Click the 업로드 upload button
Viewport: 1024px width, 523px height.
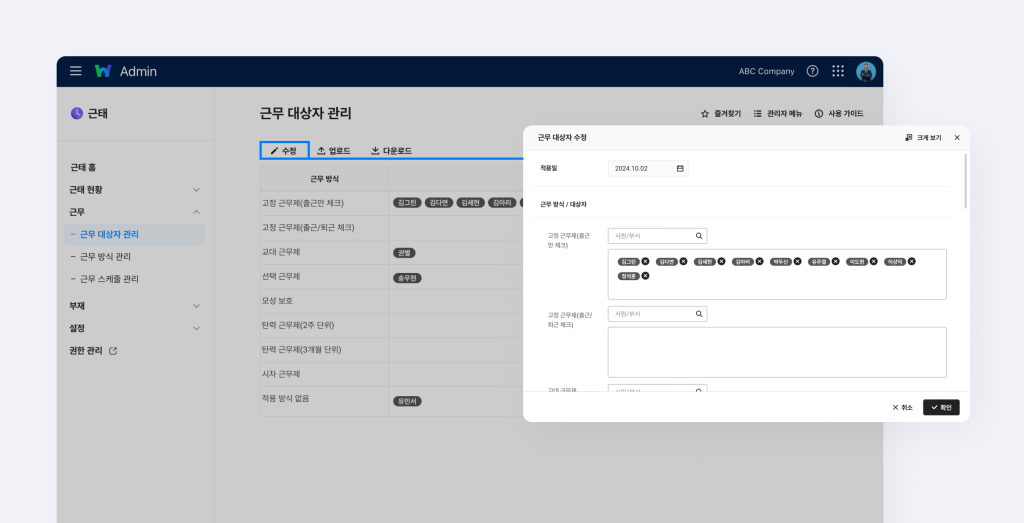coord(334,151)
